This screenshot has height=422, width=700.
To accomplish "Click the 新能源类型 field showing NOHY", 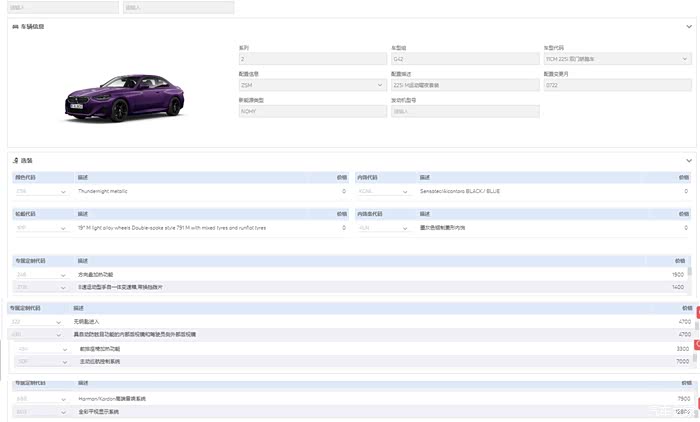I will (312, 111).
